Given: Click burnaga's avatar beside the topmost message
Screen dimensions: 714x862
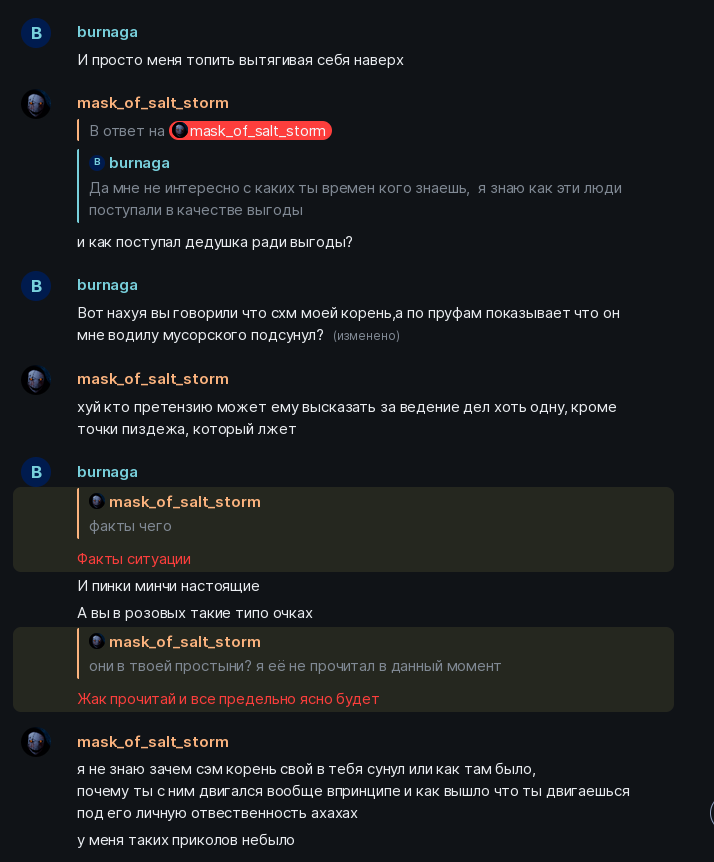Looking at the screenshot, I should pos(36,33).
